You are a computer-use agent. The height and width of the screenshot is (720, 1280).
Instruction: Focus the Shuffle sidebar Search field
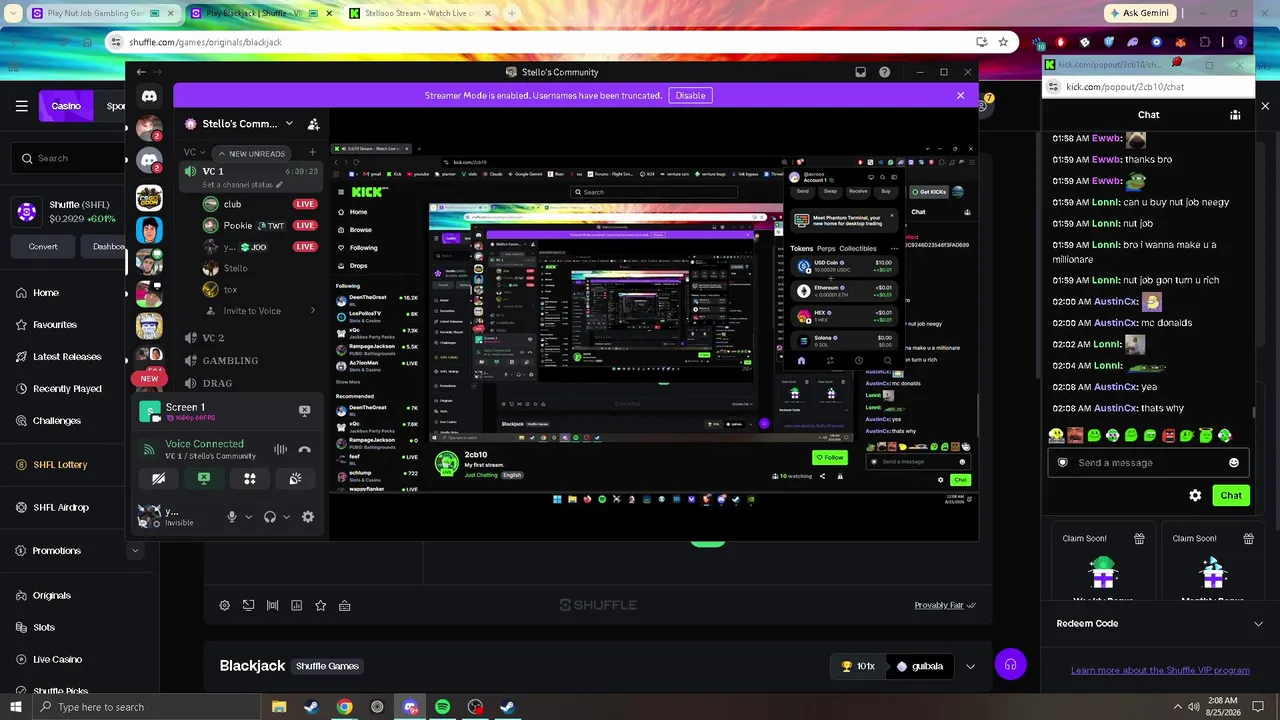click(x=70, y=158)
